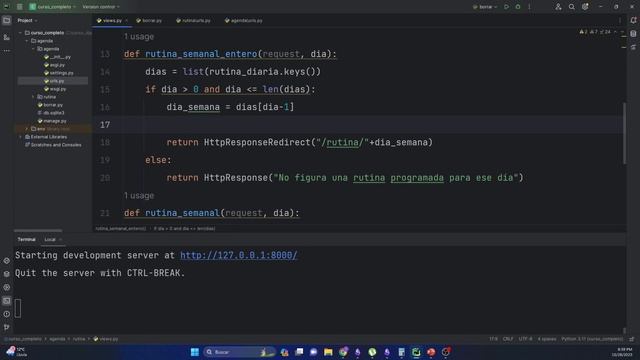The width and height of the screenshot is (640, 360).
Task: Go to the next highlighted problem arrow
Action: point(622,32)
